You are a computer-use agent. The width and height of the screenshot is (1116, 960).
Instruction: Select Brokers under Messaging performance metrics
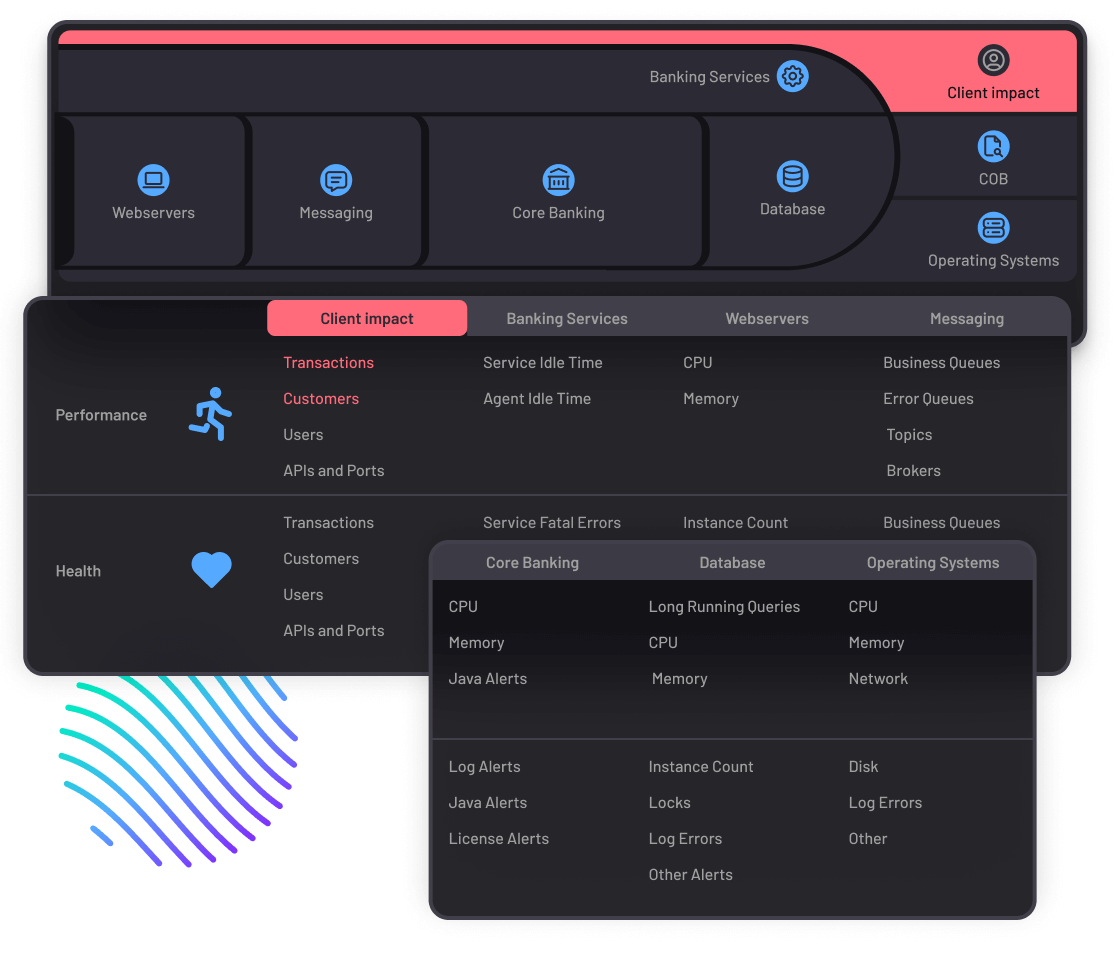[913, 470]
